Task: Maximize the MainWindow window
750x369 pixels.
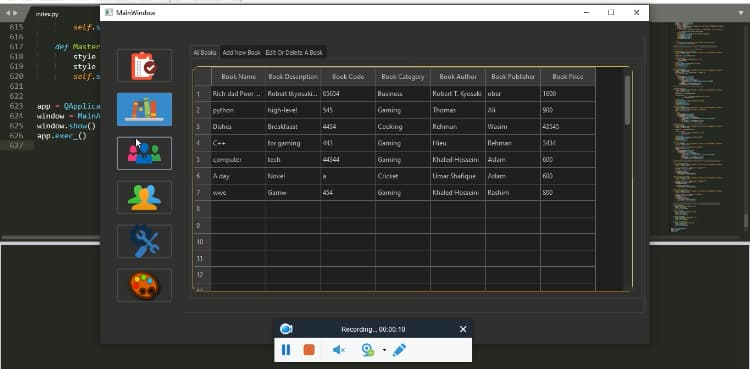Action: click(611, 12)
